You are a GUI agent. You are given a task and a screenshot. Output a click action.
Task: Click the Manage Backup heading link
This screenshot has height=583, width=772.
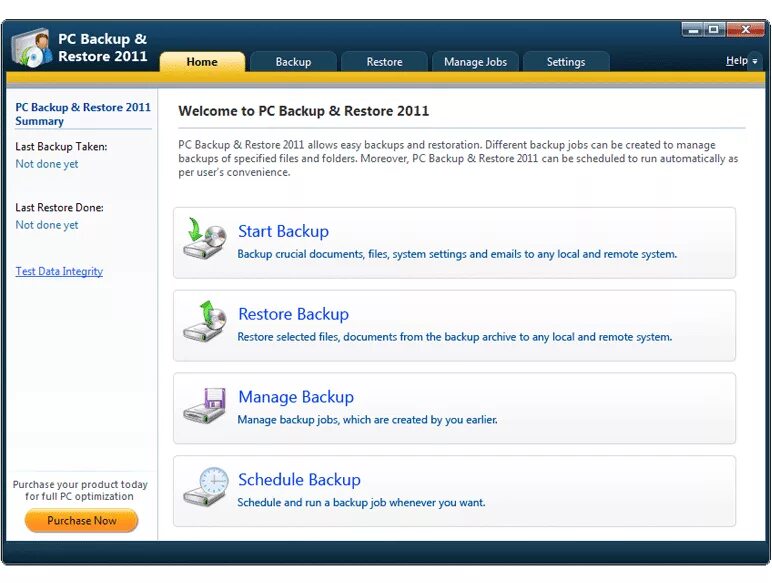[x=296, y=396]
